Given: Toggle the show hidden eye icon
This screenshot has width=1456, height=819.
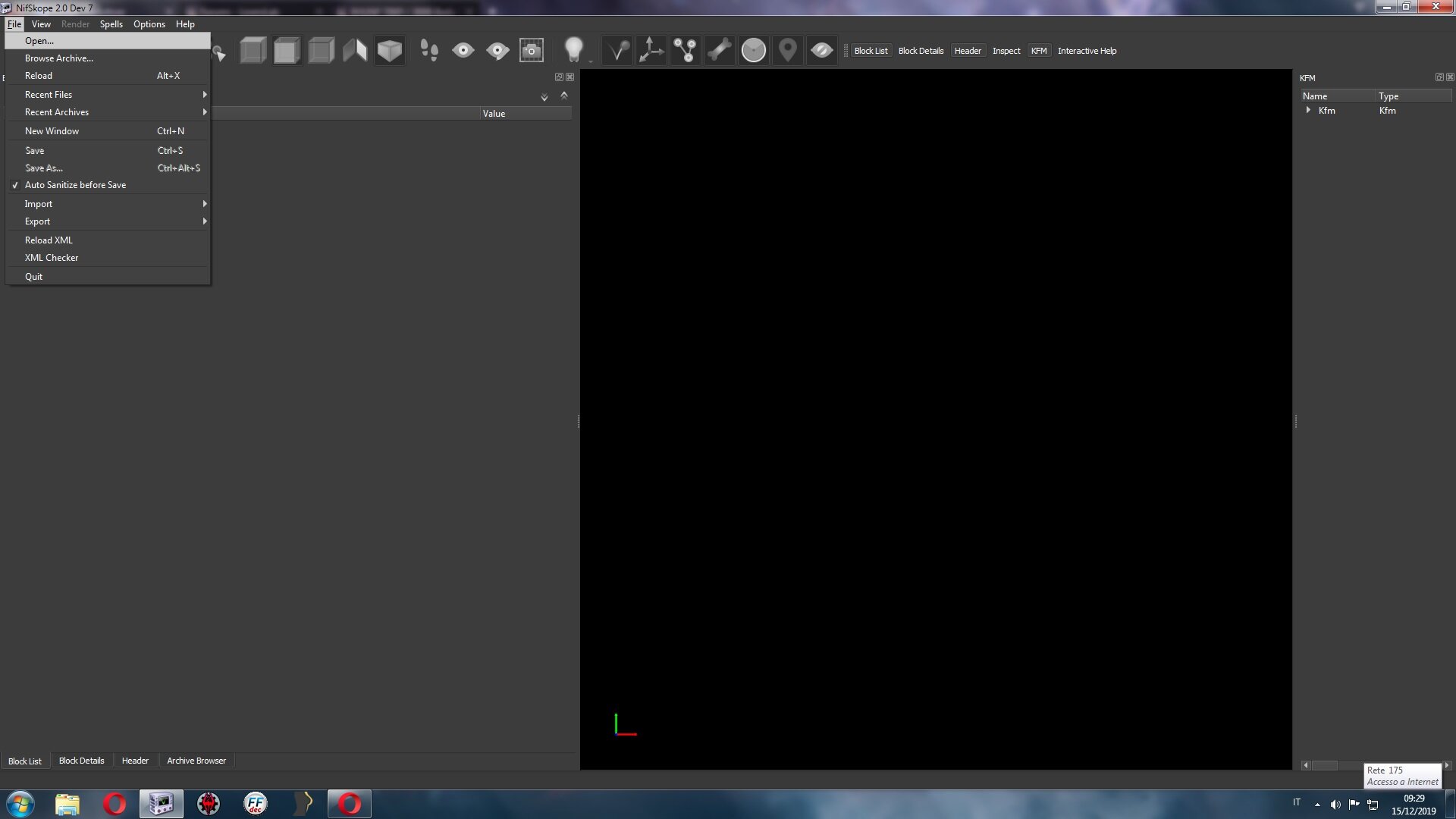Looking at the screenshot, I should click(x=822, y=51).
